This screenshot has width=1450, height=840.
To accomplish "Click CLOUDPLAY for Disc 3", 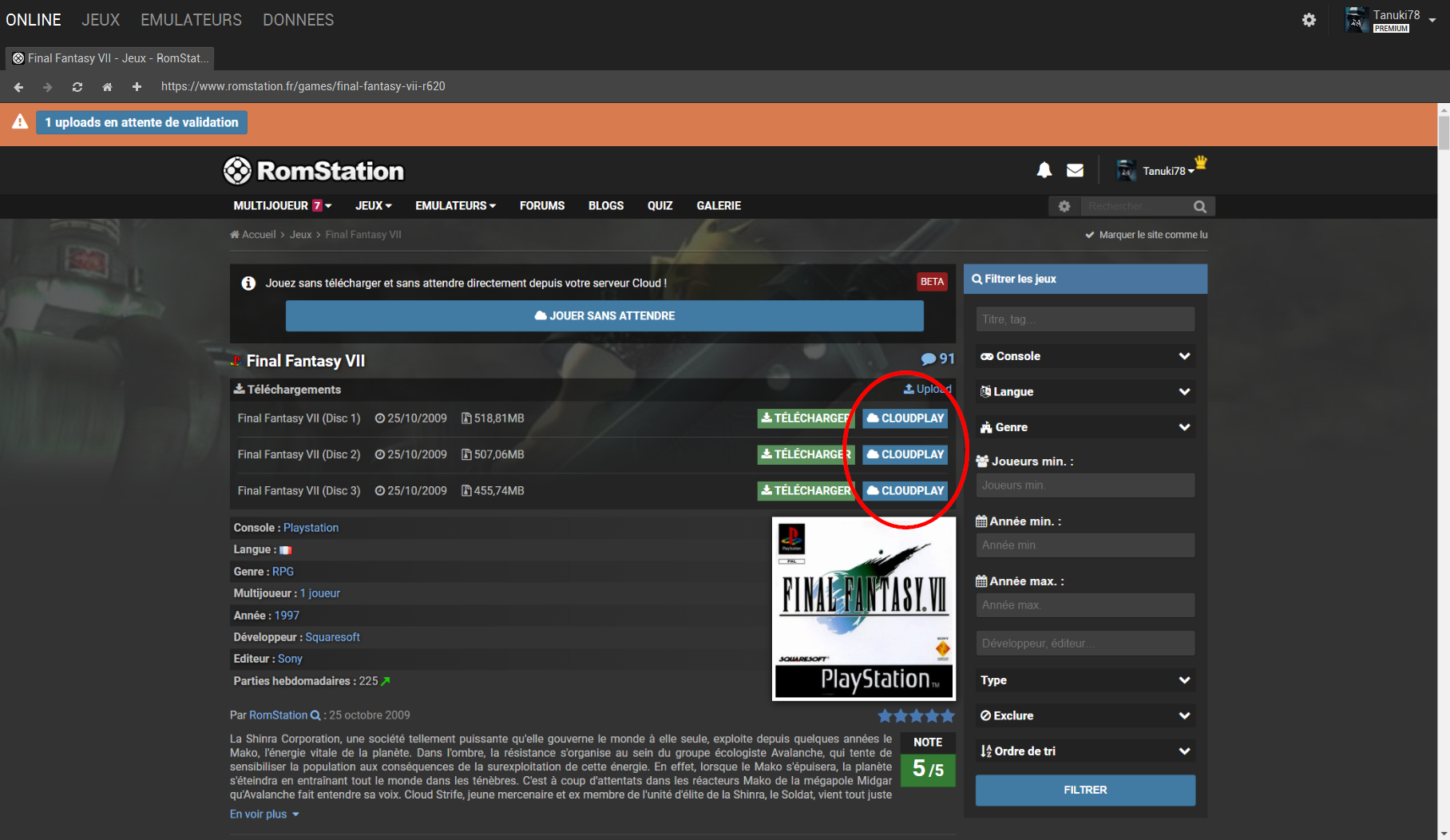I will (905, 491).
